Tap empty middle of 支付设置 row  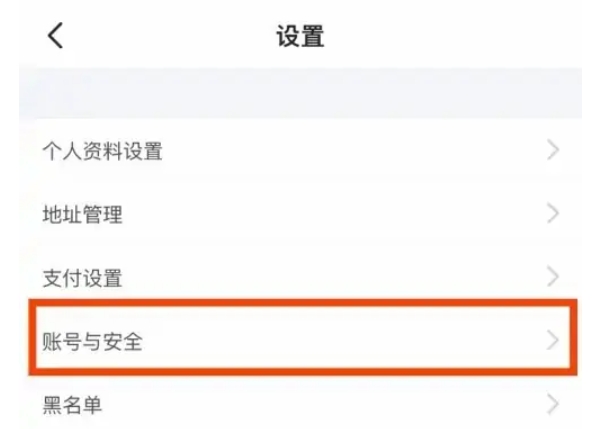pos(340,277)
